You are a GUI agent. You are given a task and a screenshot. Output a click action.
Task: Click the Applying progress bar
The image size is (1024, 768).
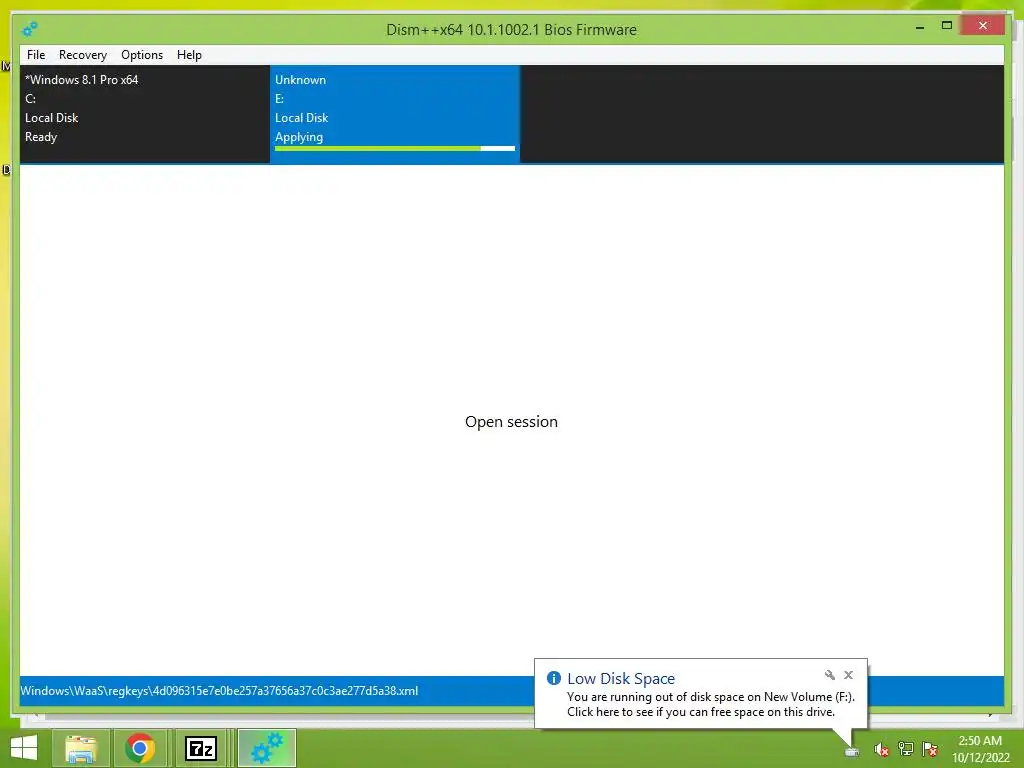(x=394, y=148)
